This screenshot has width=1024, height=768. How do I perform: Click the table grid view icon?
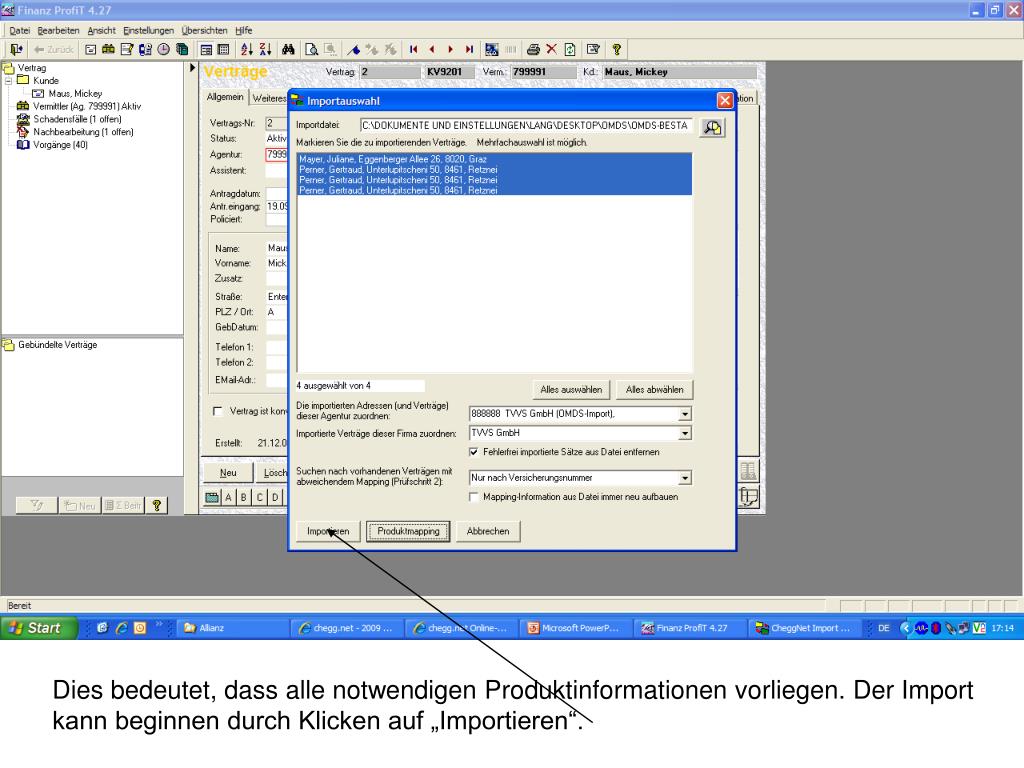point(223,50)
